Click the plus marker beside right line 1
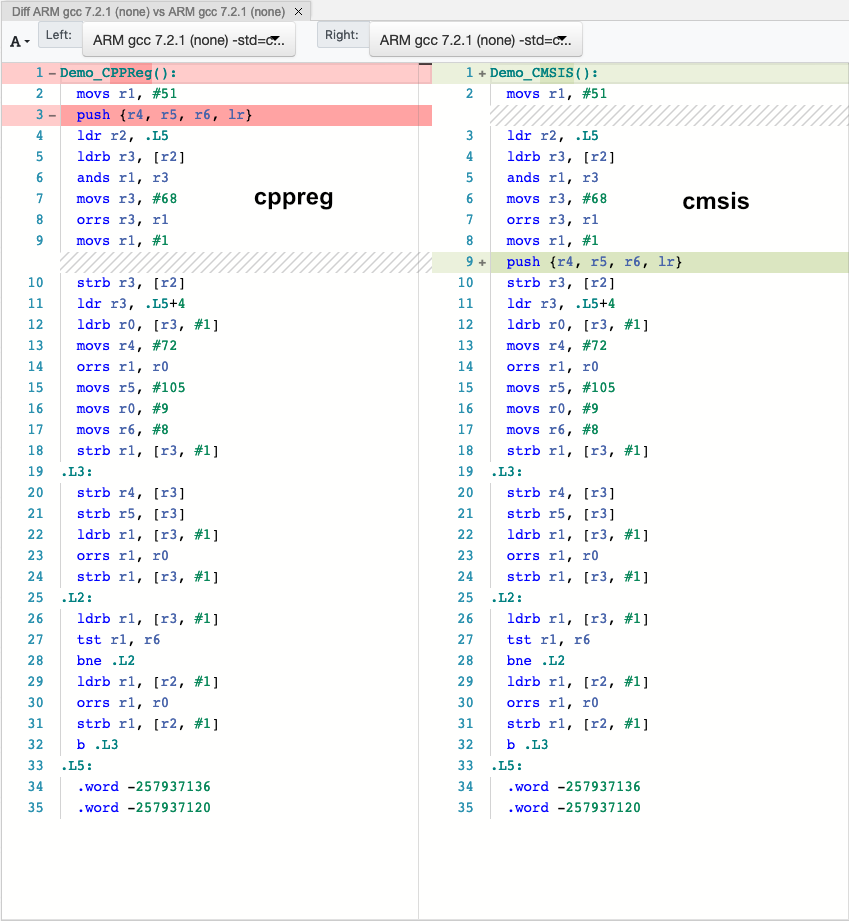Screen dimensions: 849x921 tap(482, 73)
